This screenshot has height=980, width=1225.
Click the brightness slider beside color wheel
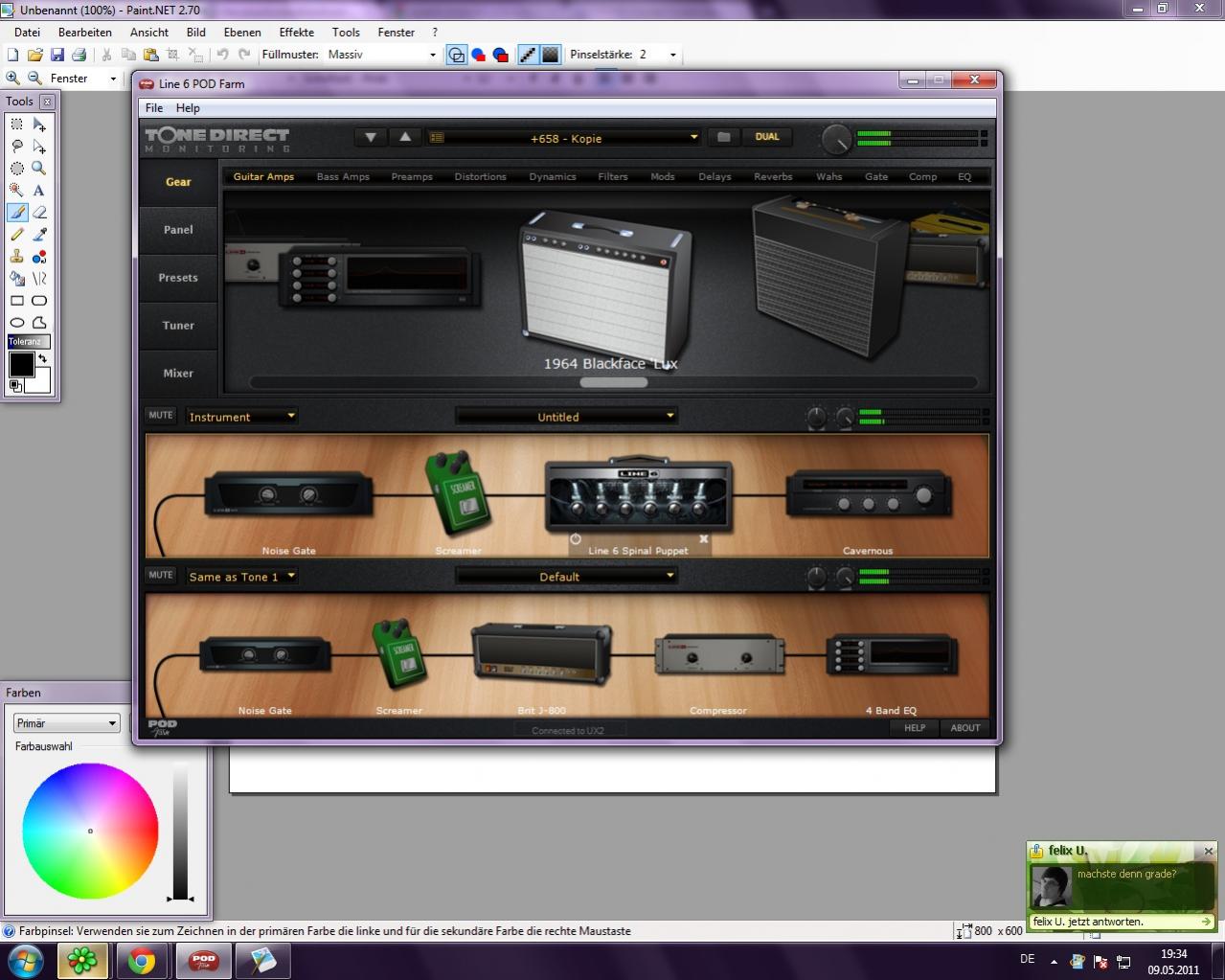tap(181, 832)
